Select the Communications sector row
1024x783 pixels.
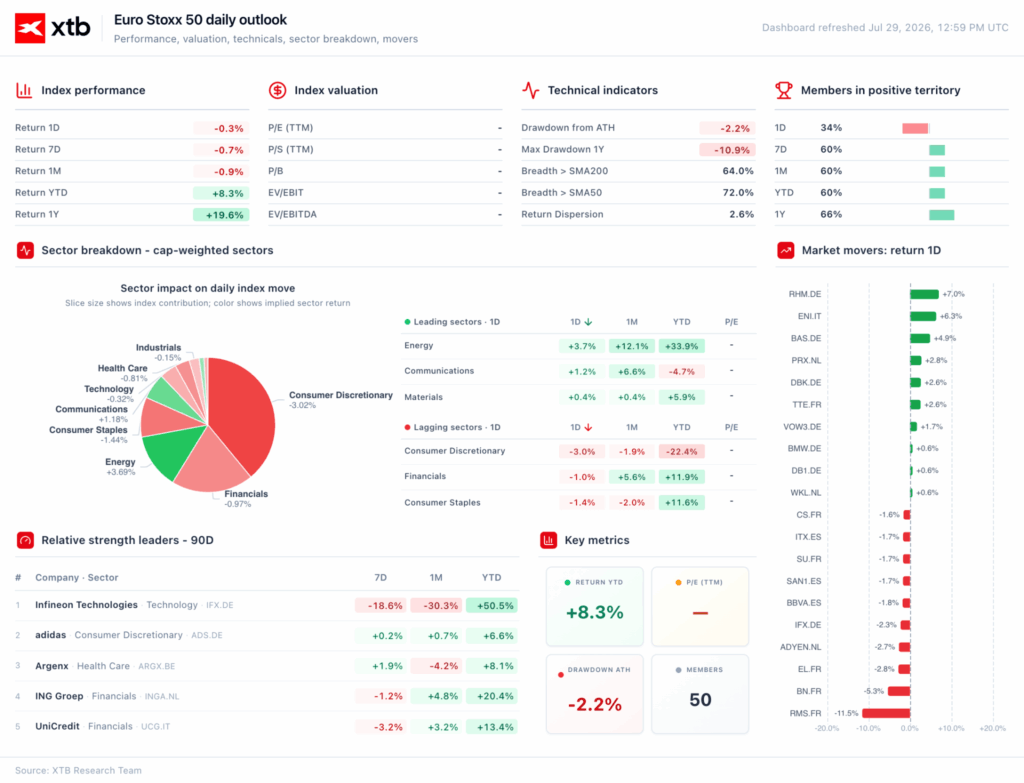click(579, 371)
